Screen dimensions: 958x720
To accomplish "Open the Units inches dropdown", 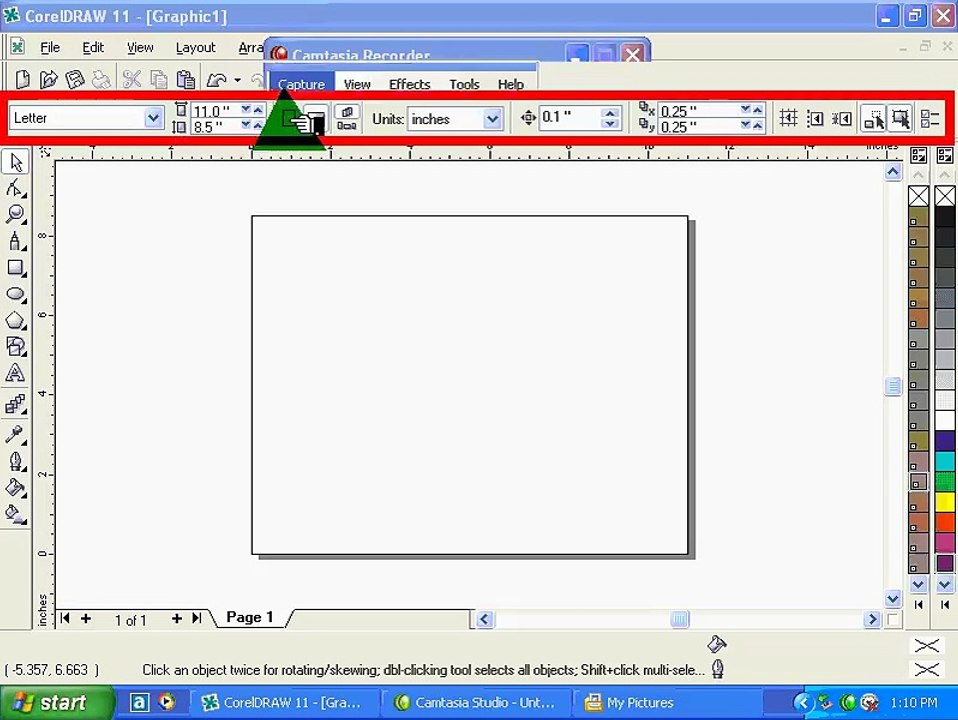I will (492, 119).
